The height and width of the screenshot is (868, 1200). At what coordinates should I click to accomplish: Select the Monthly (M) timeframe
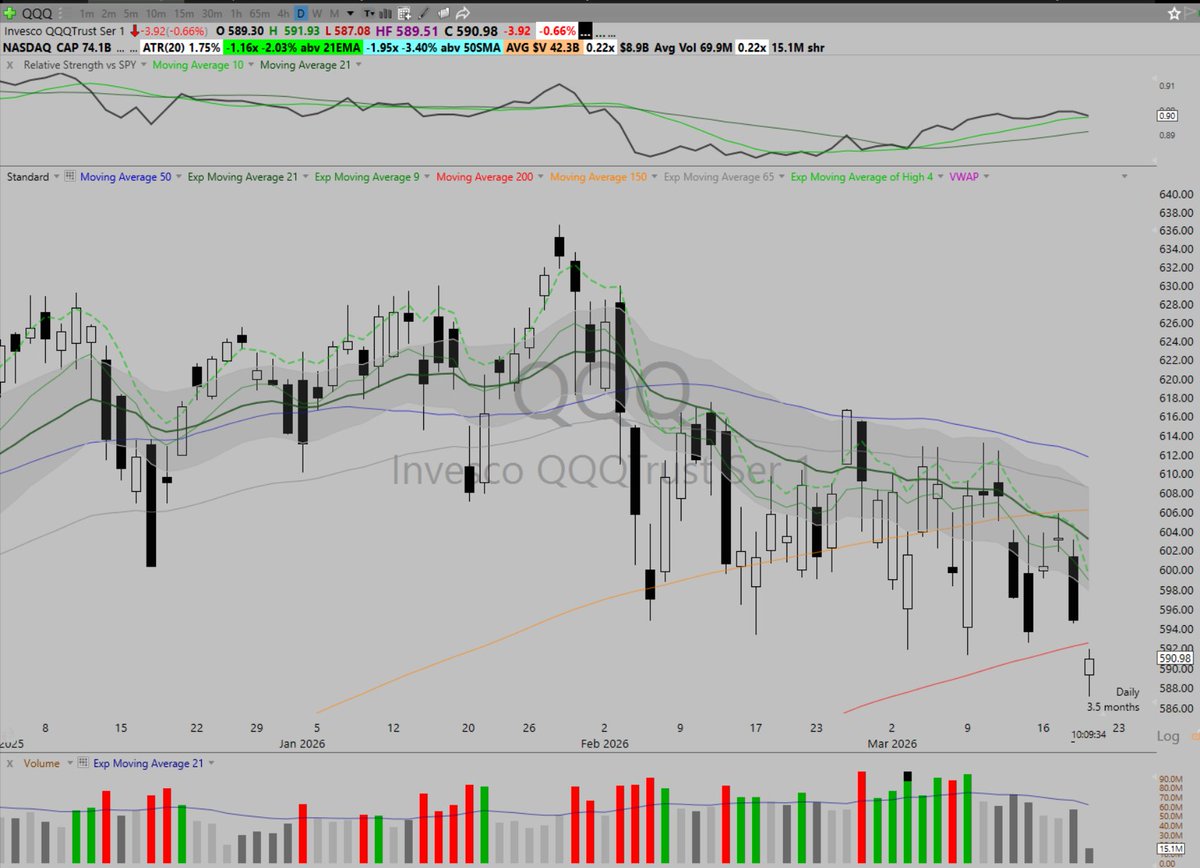[334, 13]
